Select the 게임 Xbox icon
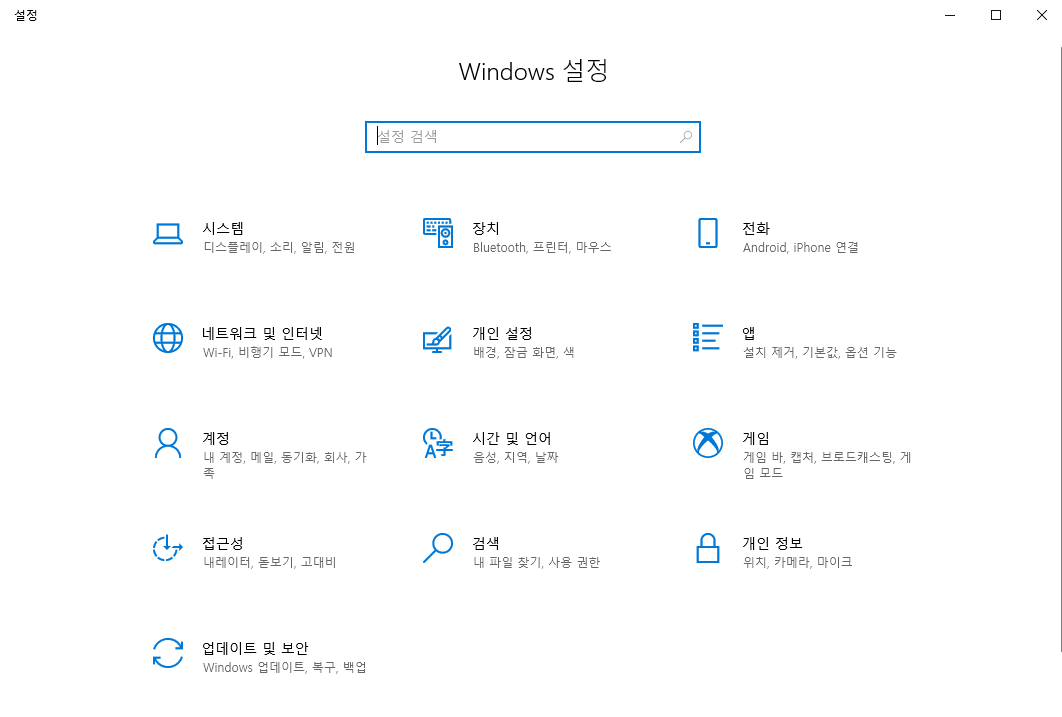The image size is (1062, 717). (708, 443)
